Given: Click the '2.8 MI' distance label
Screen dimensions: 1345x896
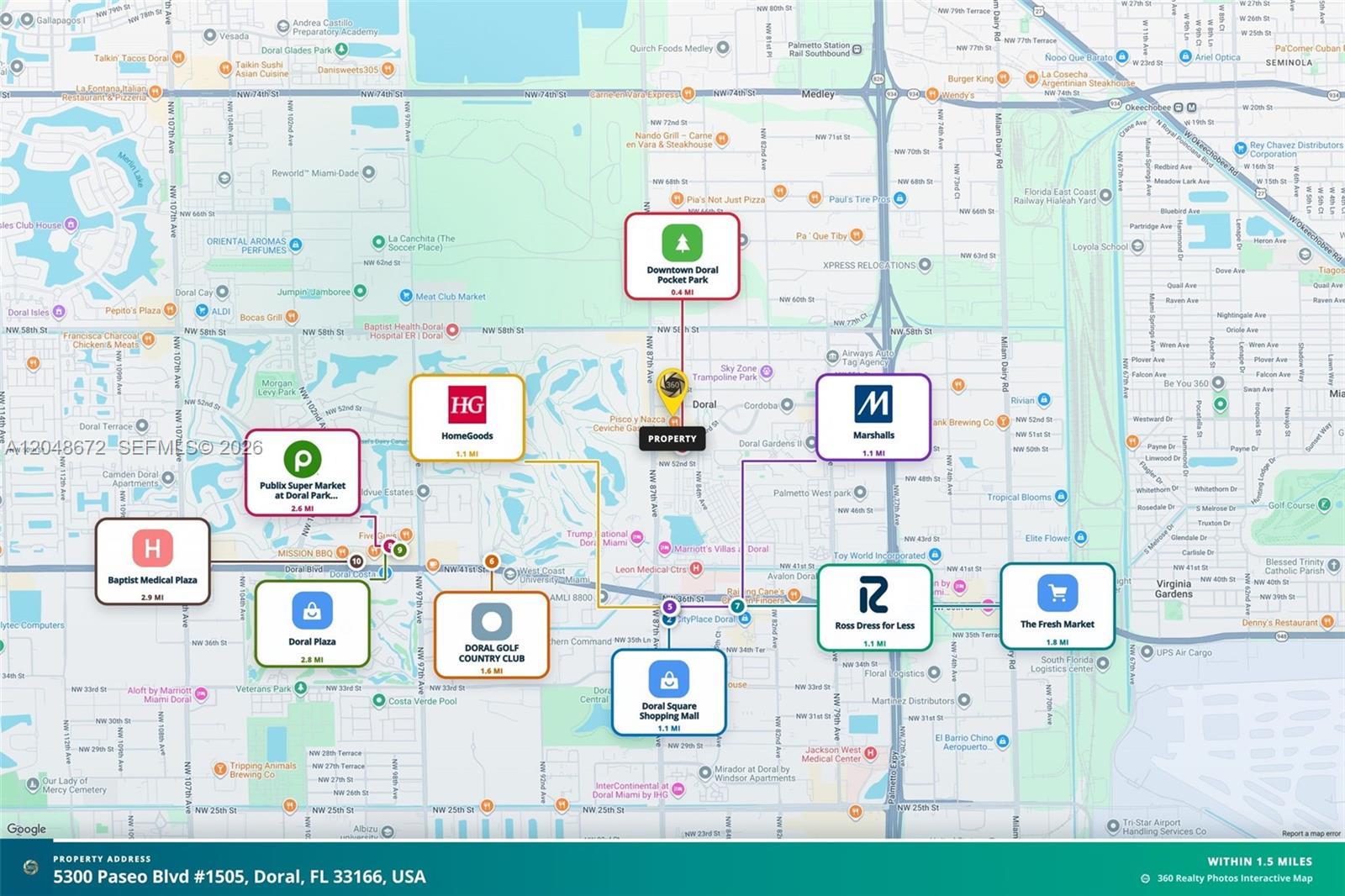Looking at the screenshot, I should click(312, 660).
